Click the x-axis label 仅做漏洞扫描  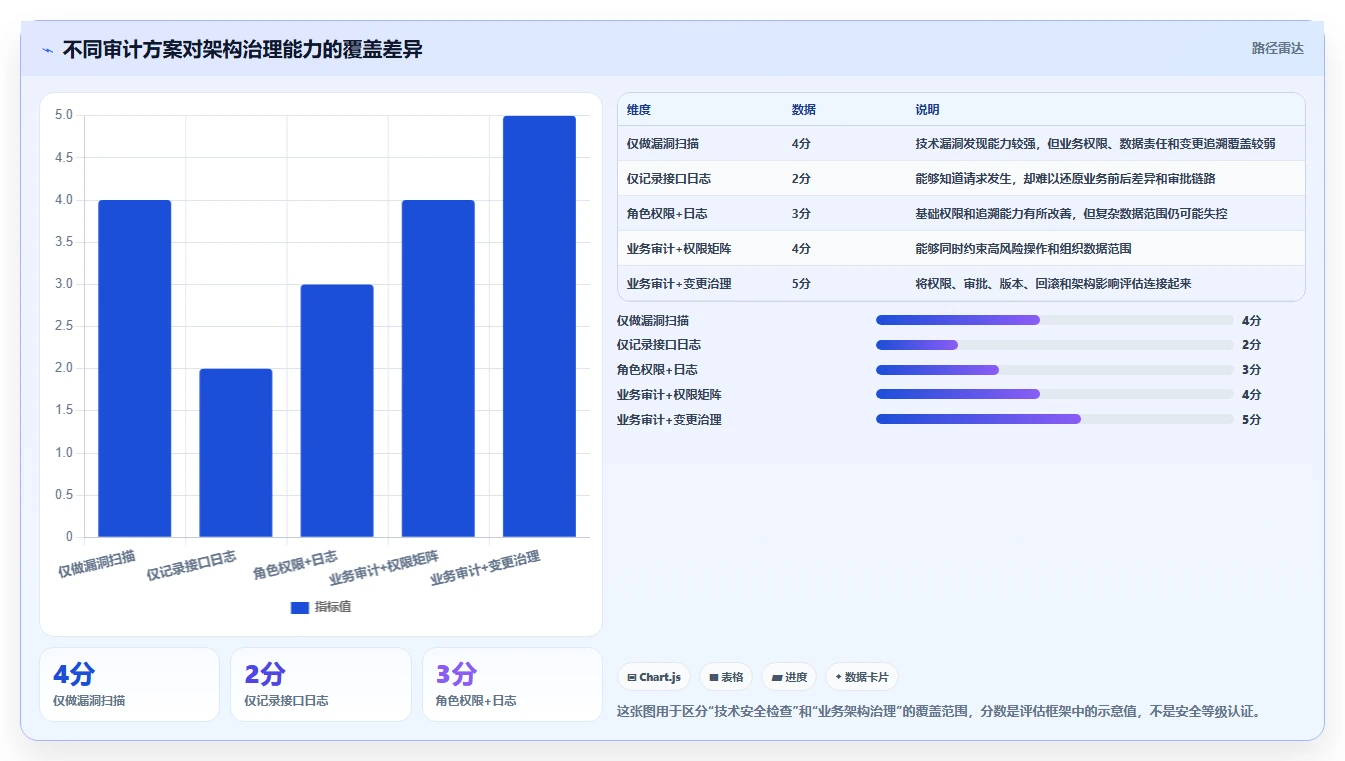click(x=96, y=563)
